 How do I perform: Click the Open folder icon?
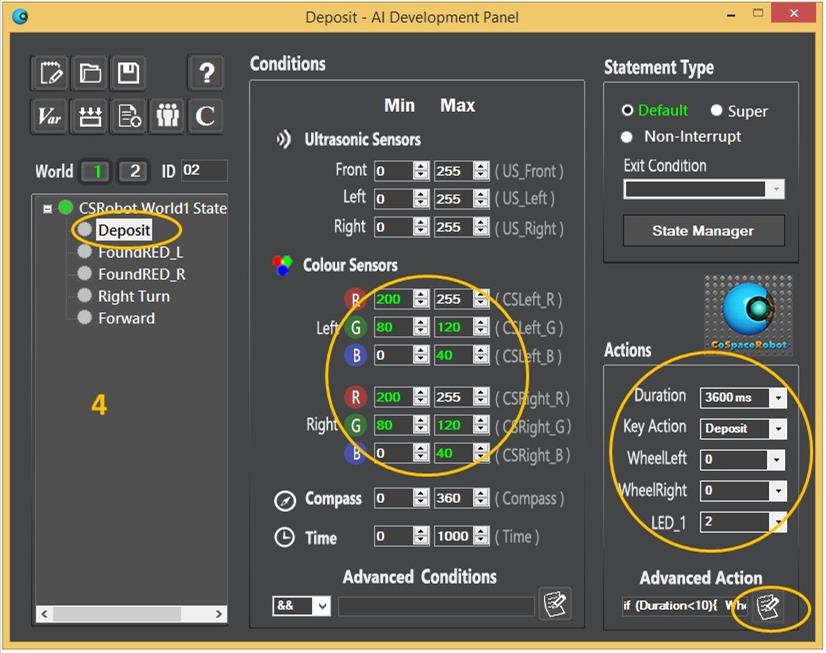point(90,73)
